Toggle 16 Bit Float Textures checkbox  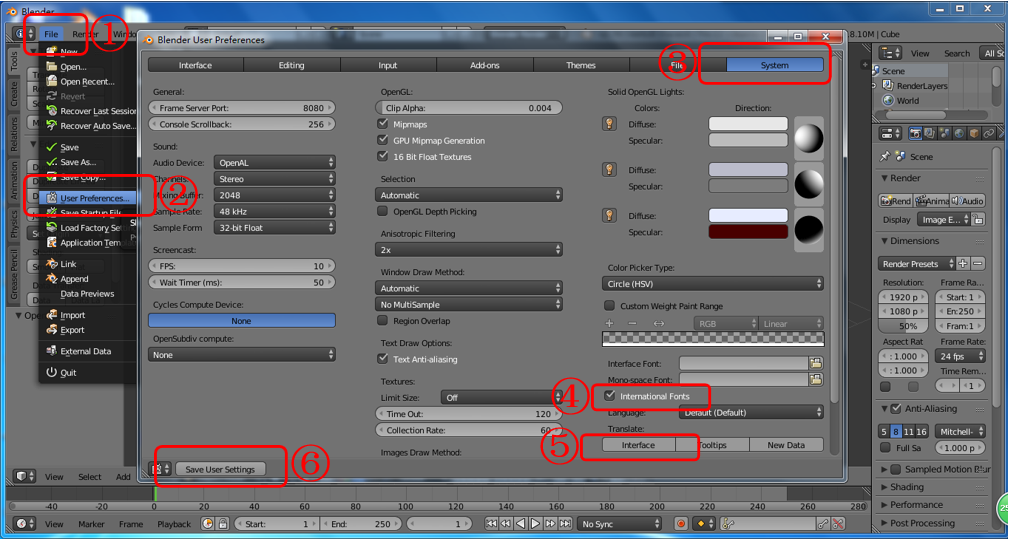[x=383, y=156]
